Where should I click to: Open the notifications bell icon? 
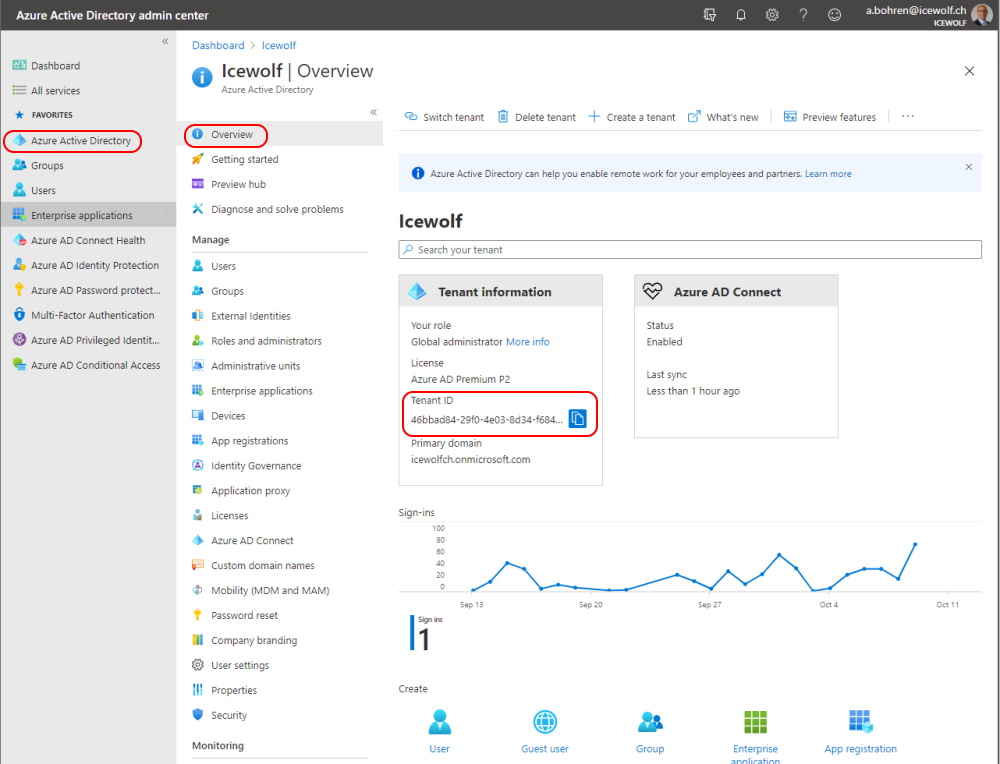[x=741, y=15]
